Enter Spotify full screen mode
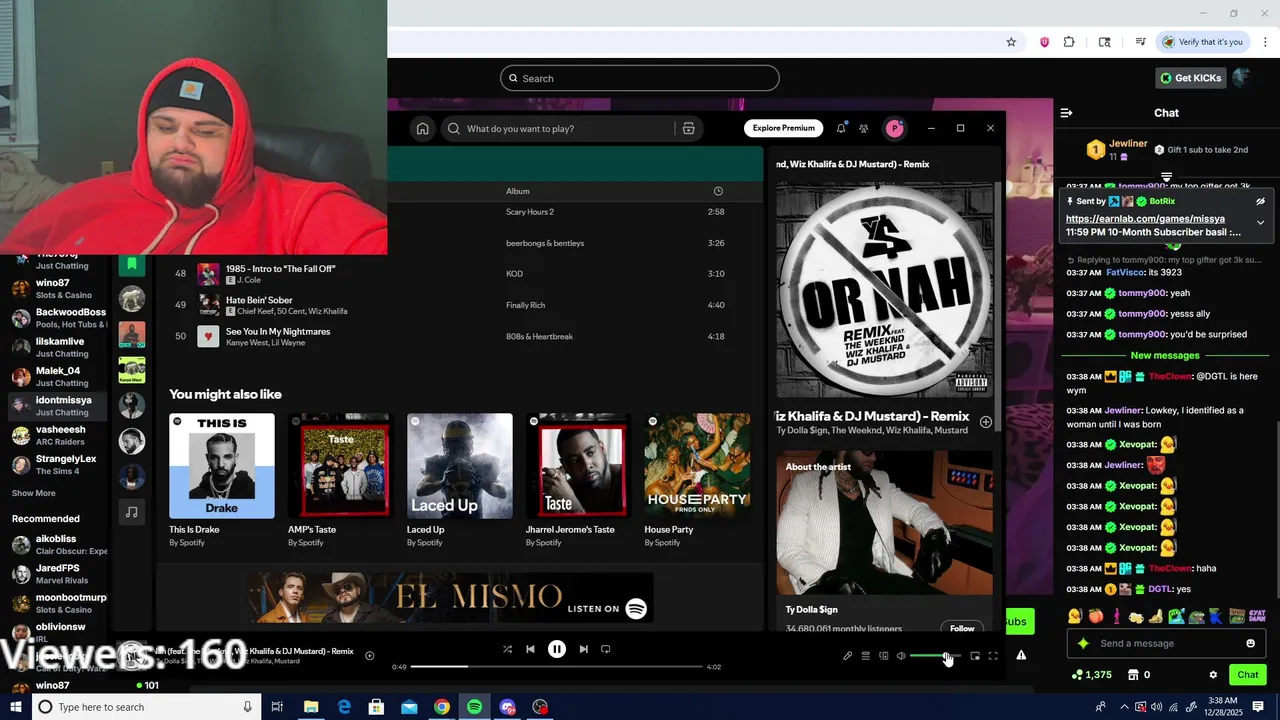Screen dimensions: 1280x720 pyautogui.click(x=993, y=656)
